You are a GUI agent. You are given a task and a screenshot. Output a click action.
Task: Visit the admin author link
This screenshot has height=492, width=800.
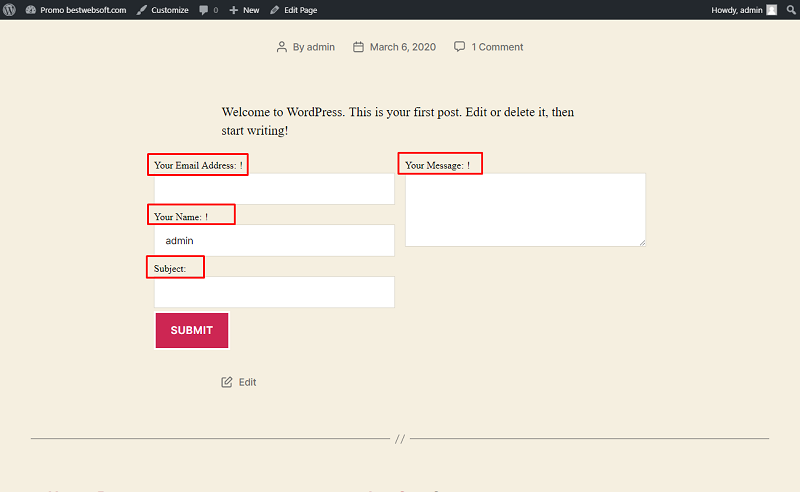(320, 47)
